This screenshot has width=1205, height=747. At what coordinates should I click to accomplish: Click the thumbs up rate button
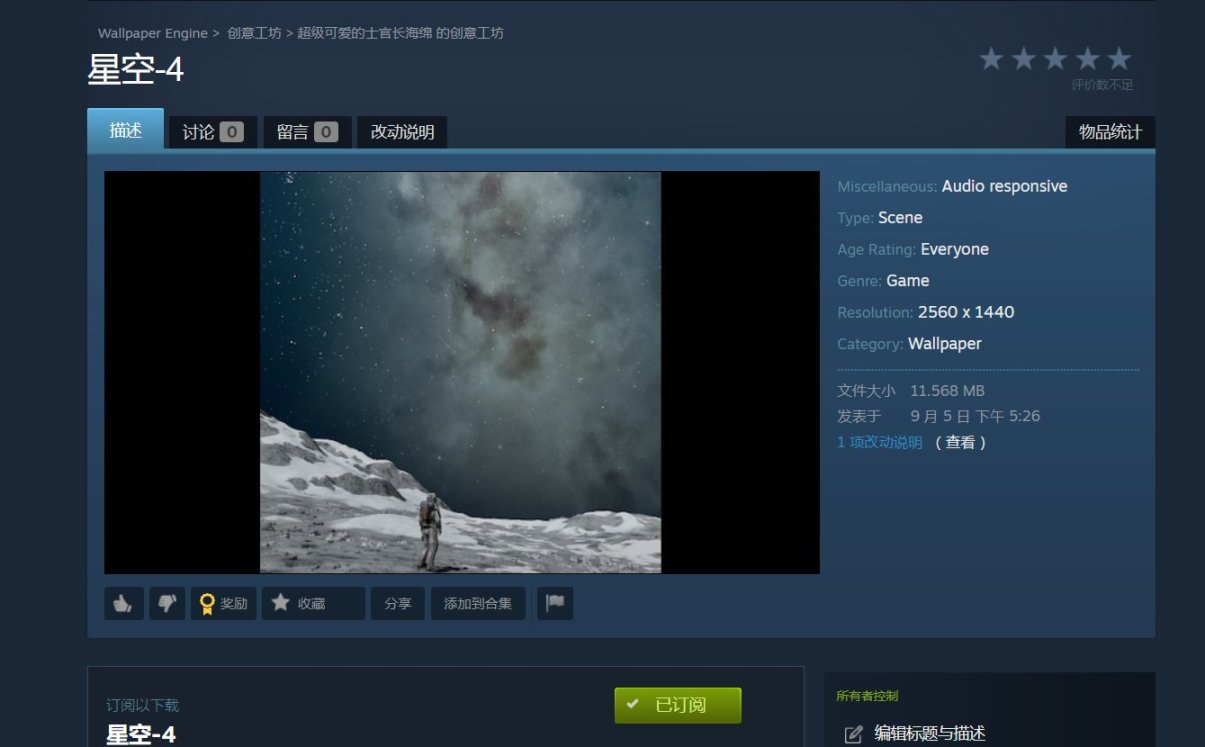[124, 603]
